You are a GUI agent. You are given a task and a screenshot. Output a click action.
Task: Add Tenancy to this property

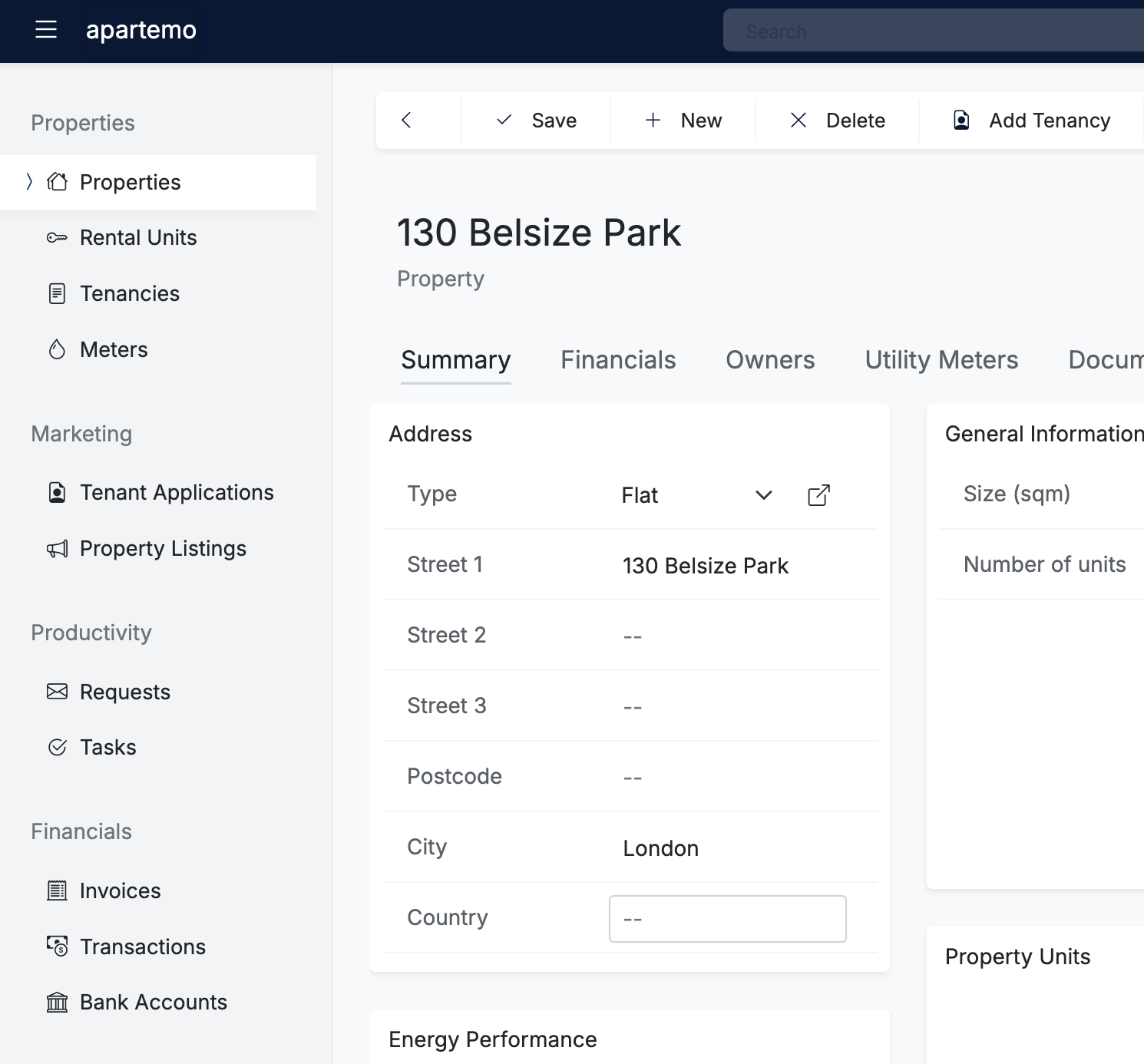(x=1031, y=121)
